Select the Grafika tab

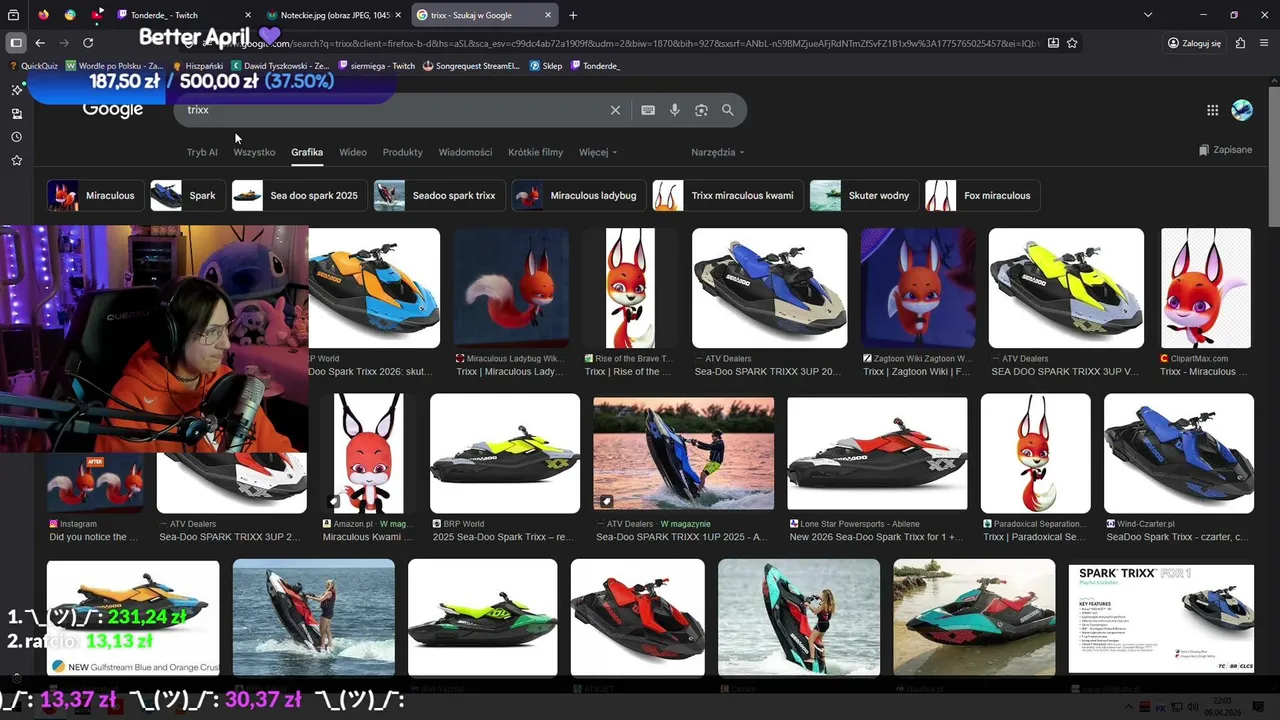[307, 152]
